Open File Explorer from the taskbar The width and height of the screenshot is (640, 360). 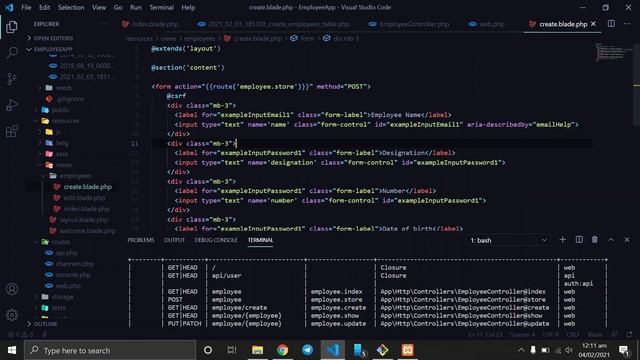257,350
